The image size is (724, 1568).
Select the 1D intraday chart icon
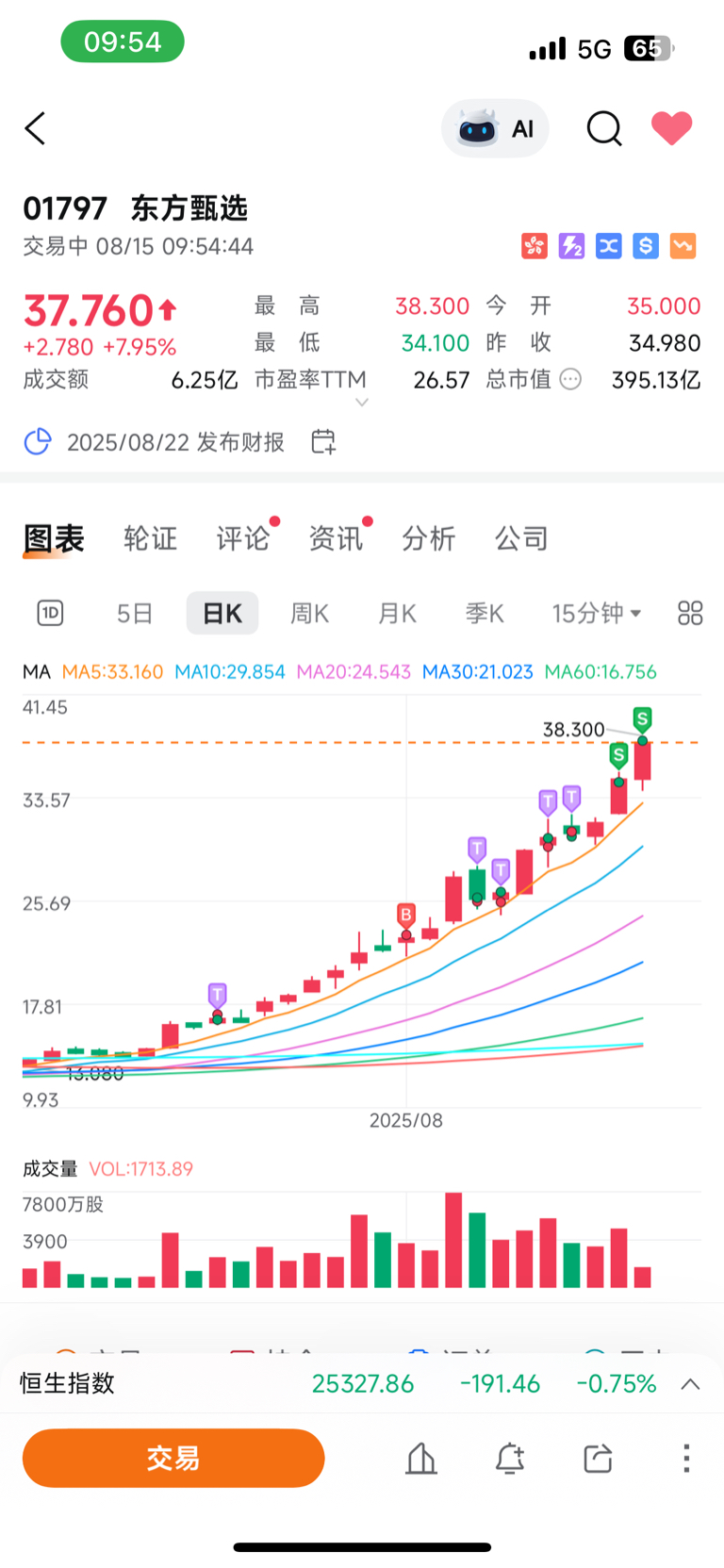pos(50,614)
